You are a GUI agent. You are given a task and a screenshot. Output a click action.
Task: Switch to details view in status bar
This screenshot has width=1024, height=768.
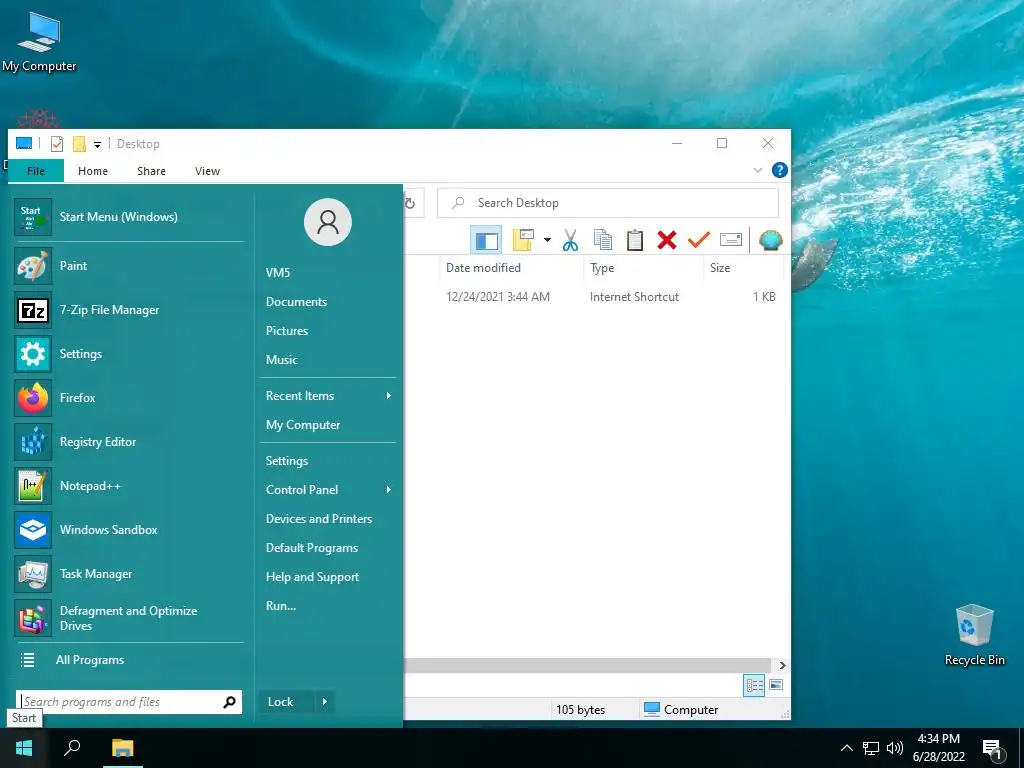coord(754,685)
